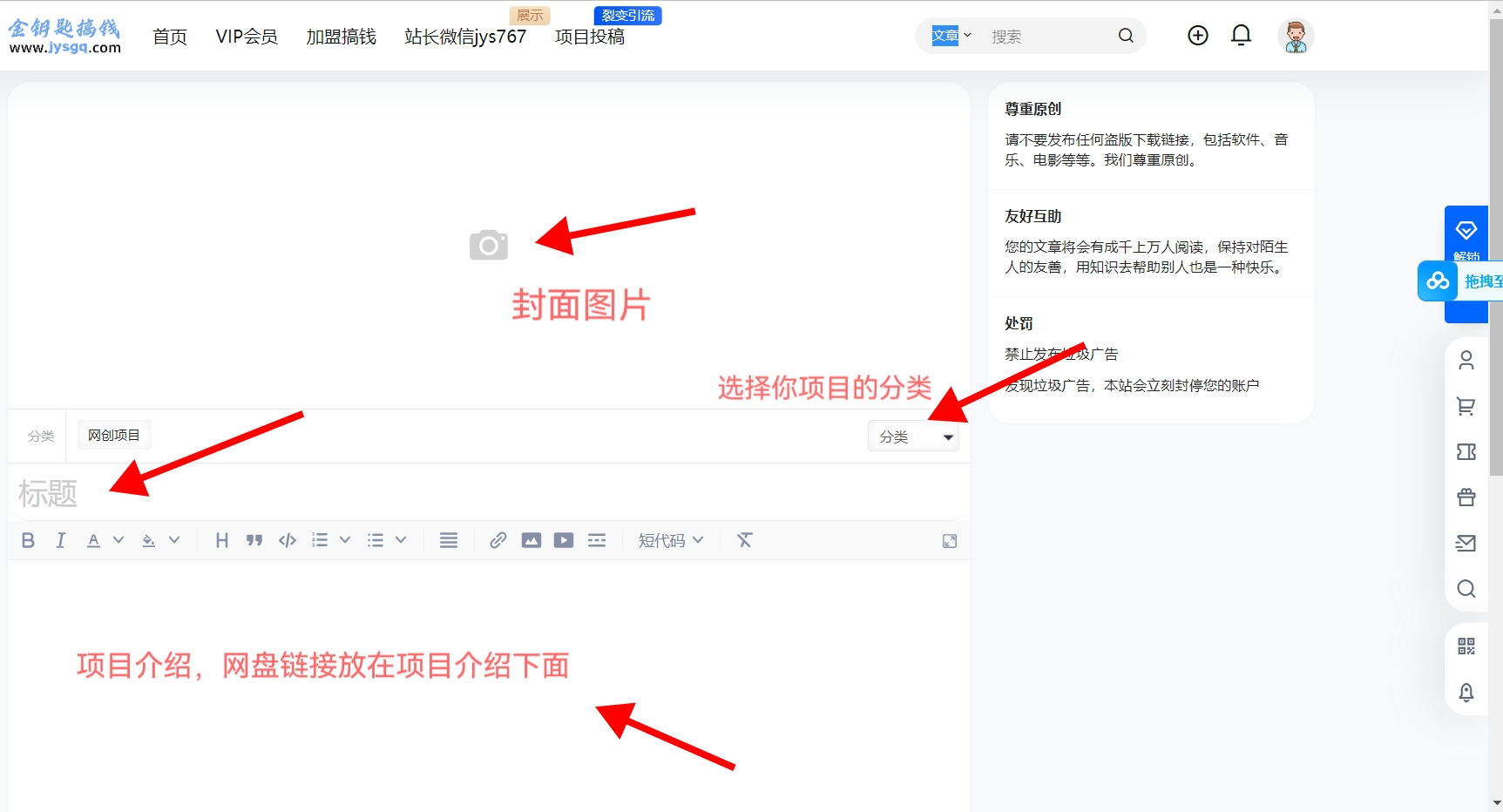Open the font color picker arrow

click(118, 540)
